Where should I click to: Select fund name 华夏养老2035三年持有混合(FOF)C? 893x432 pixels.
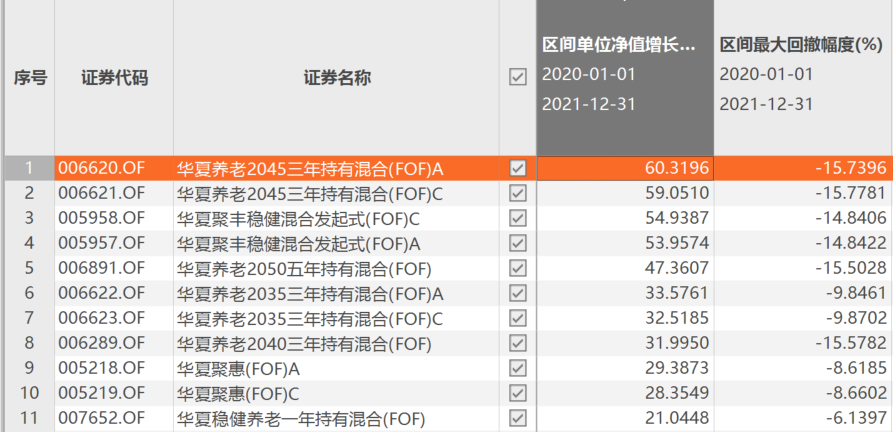click(x=310, y=319)
